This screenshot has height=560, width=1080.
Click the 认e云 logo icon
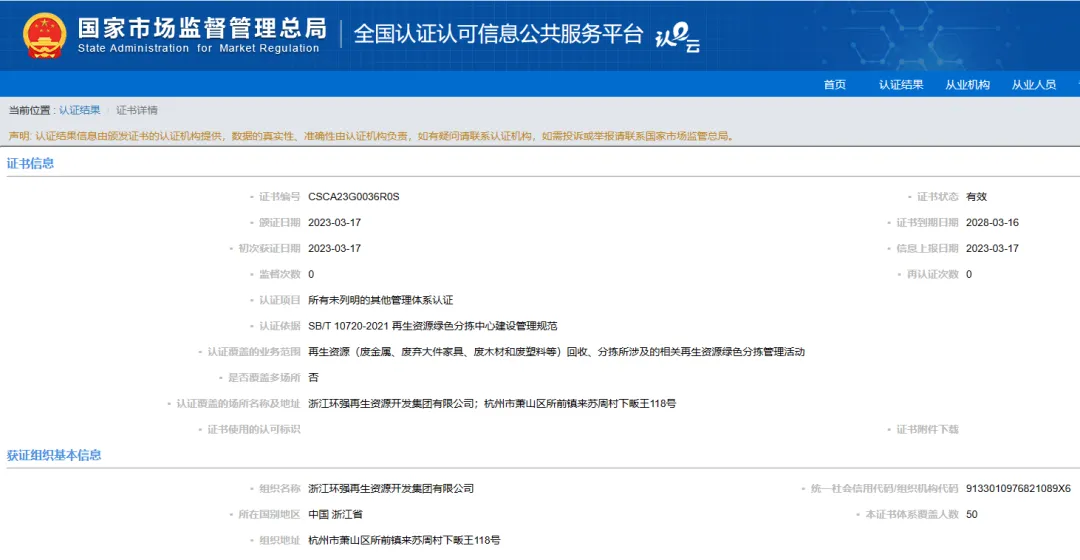(677, 37)
